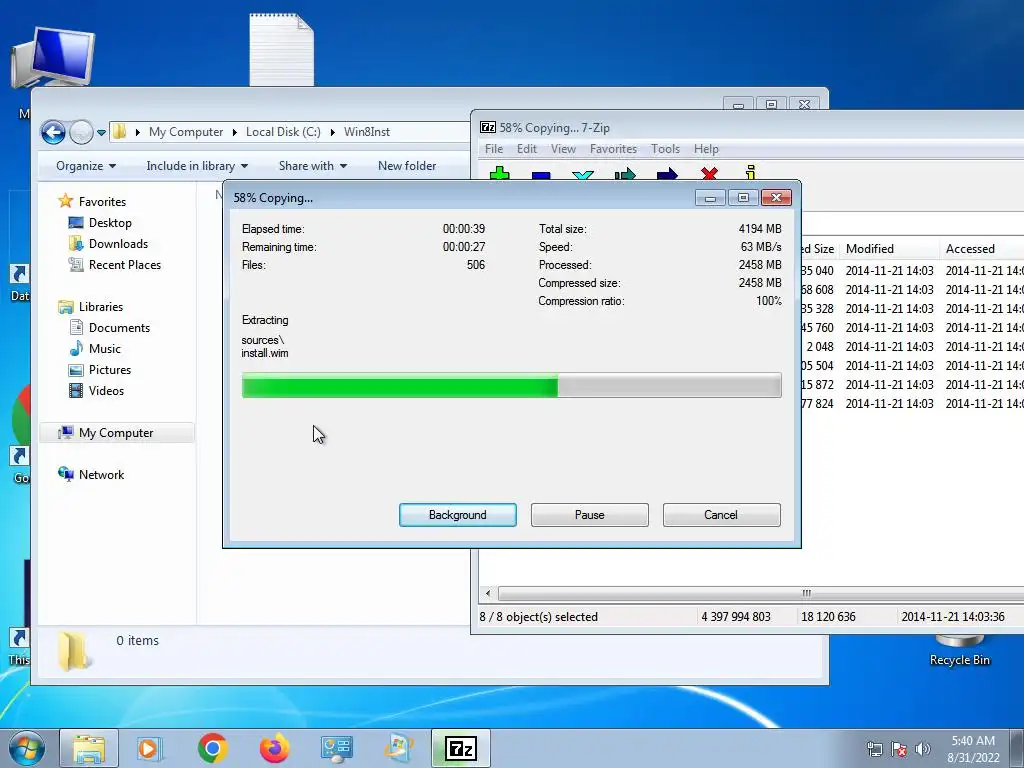
Task: Select Libraries in the navigation pane
Action: coord(101,307)
